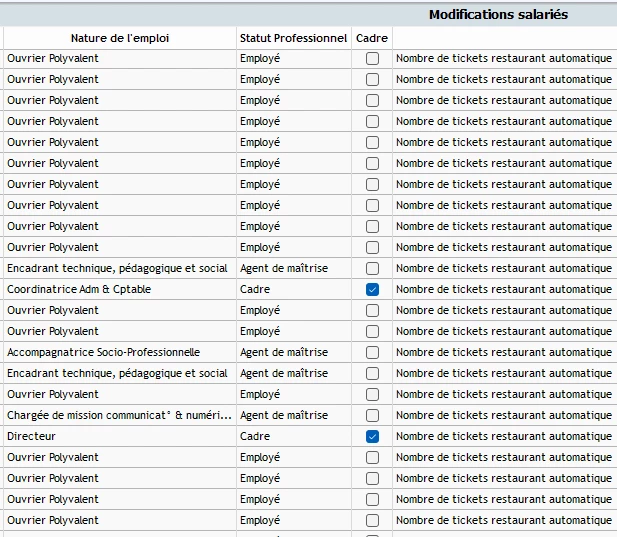Enable Cadre for Chargée de mission row
This screenshot has height=537, width=617.
click(372, 415)
